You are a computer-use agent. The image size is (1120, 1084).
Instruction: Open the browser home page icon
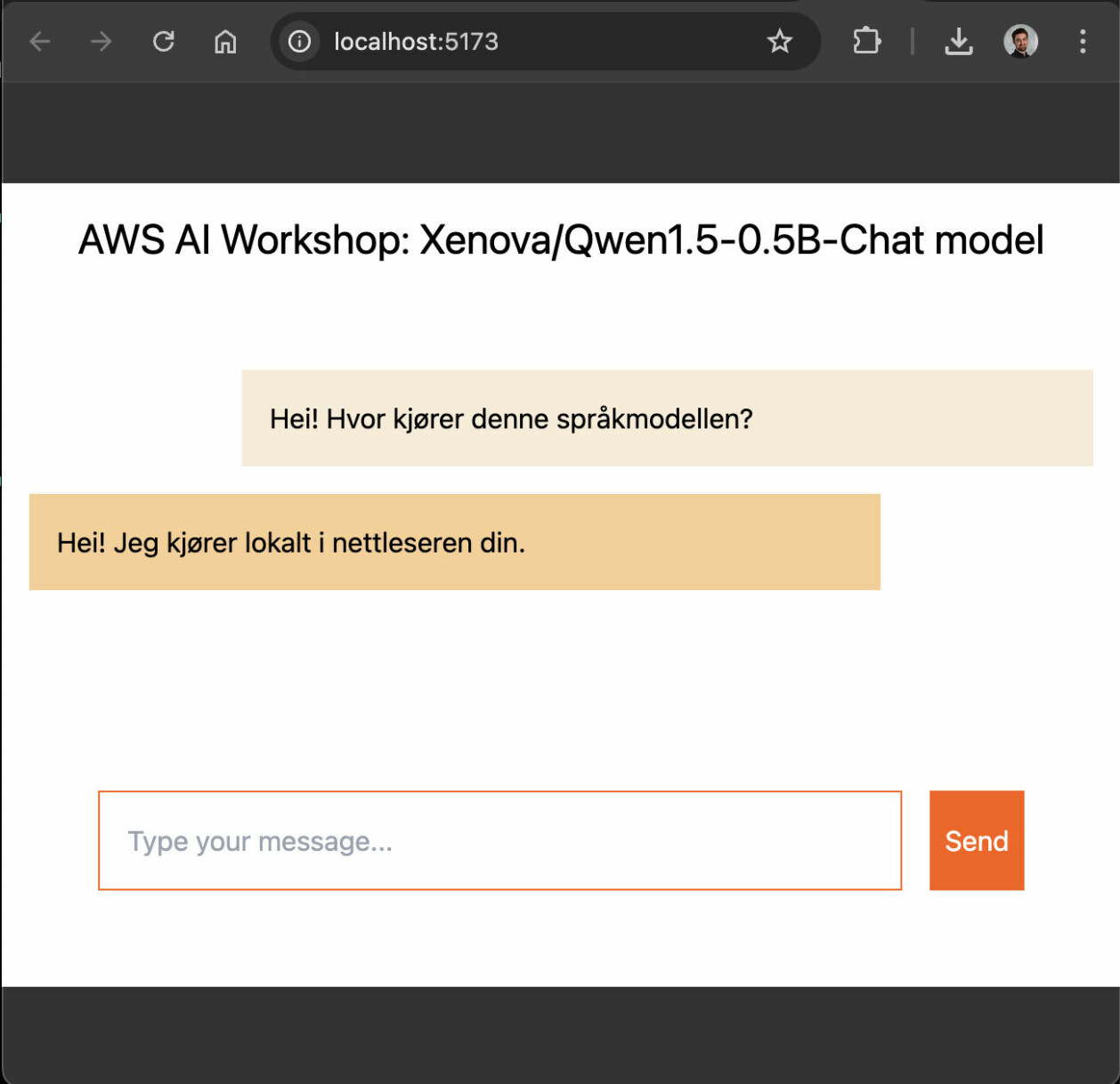pos(225,41)
